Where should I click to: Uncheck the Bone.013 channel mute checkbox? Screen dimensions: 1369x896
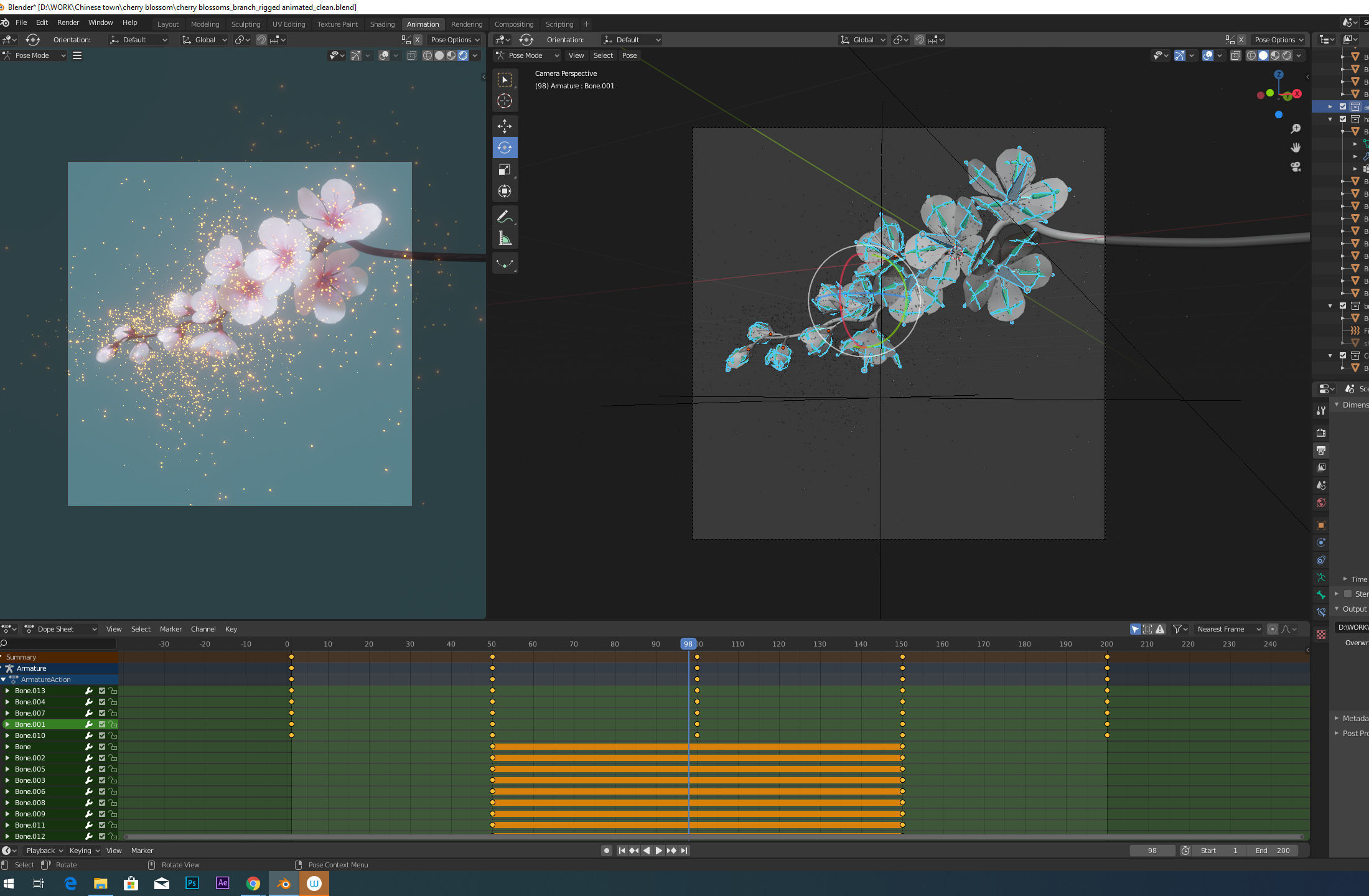click(x=102, y=691)
